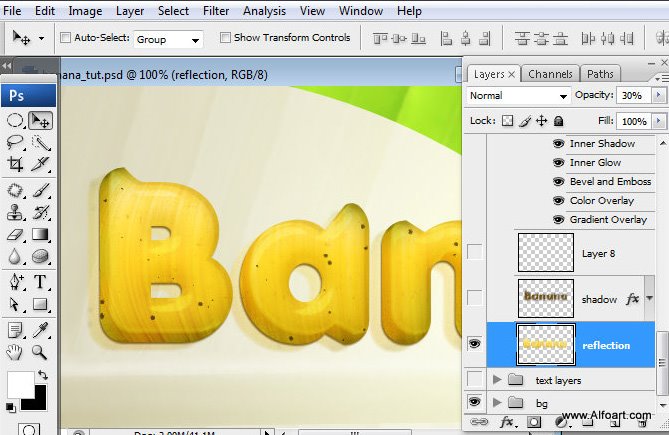
Task: Swap foreground and background colors
Action: (x=43, y=375)
